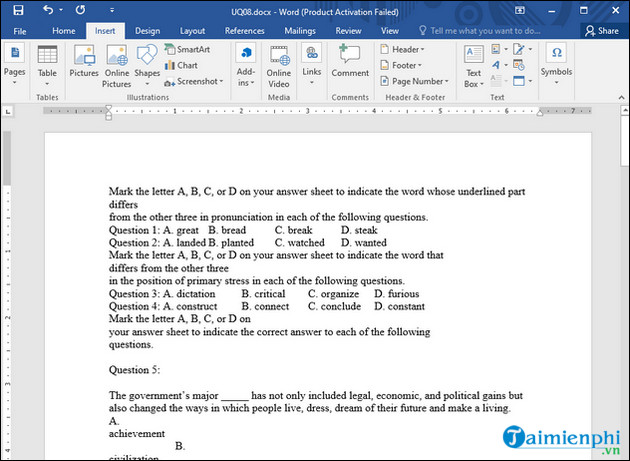Collapse the ribbon with the arrow
The height and width of the screenshot is (461, 630).
point(621,97)
